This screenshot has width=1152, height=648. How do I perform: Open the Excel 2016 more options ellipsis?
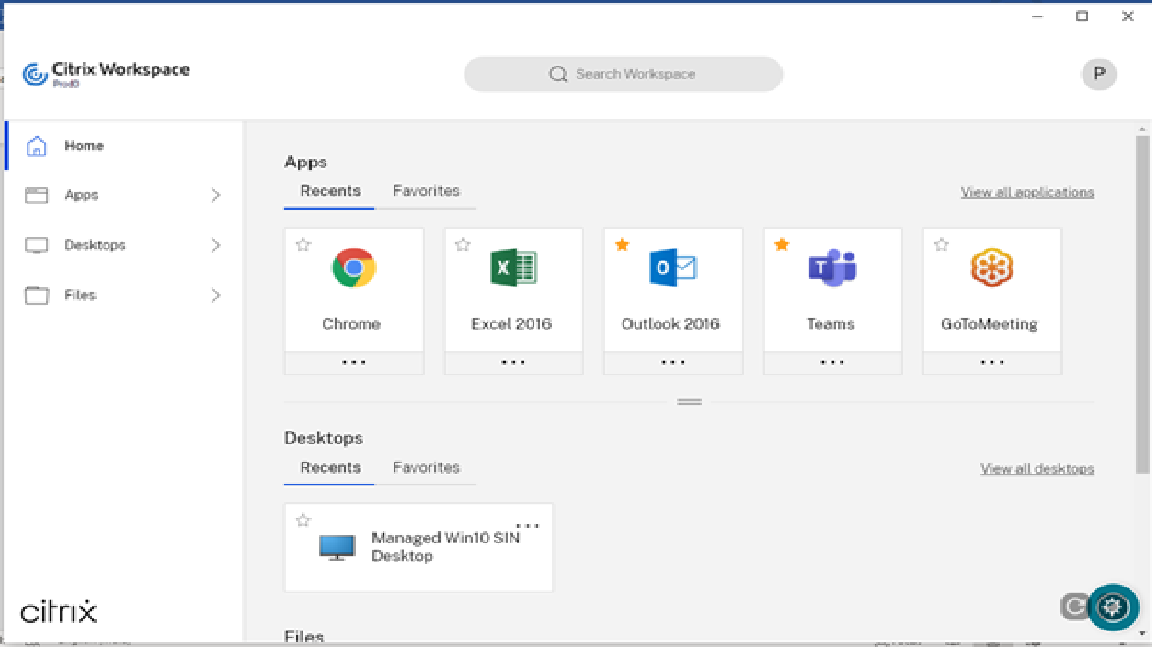[x=513, y=363]
